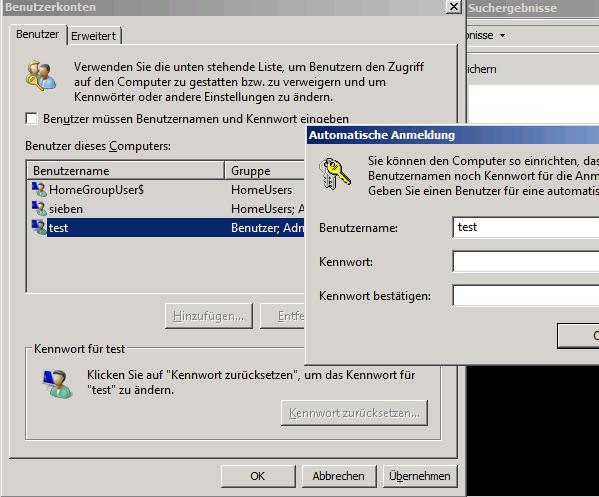
Task: Switch to the Erweitert tab
Action: click(x=94, y=36)
